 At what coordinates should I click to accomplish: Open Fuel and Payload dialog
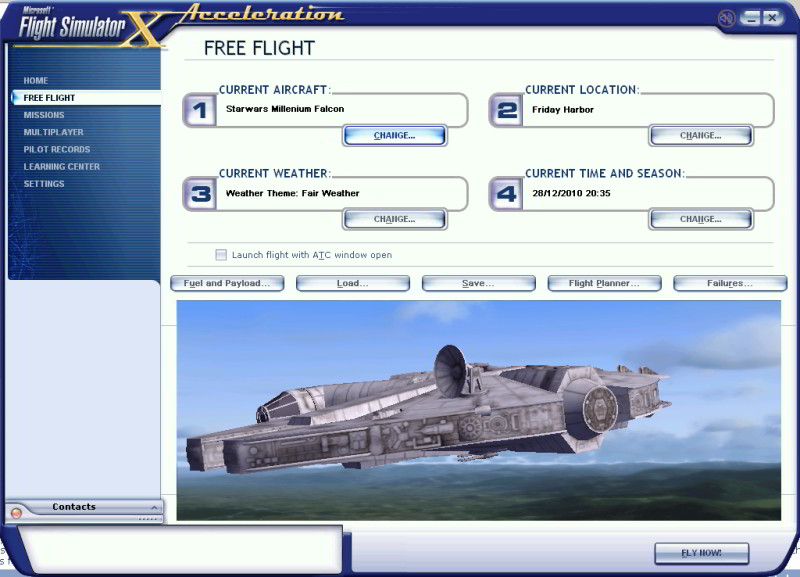[x=227, y=283]
